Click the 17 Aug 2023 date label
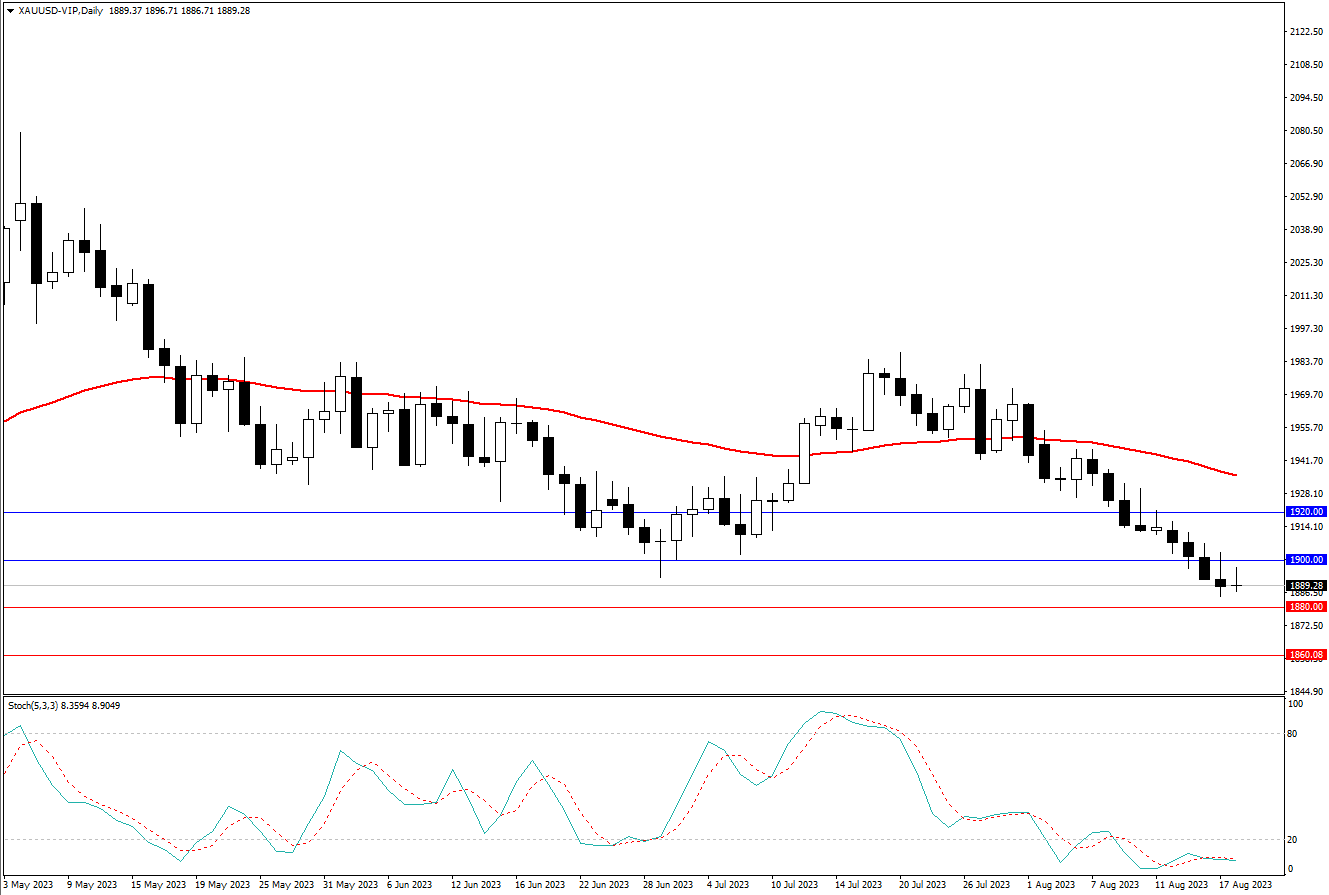The image size is (1329, 895). pos(1246,885)
